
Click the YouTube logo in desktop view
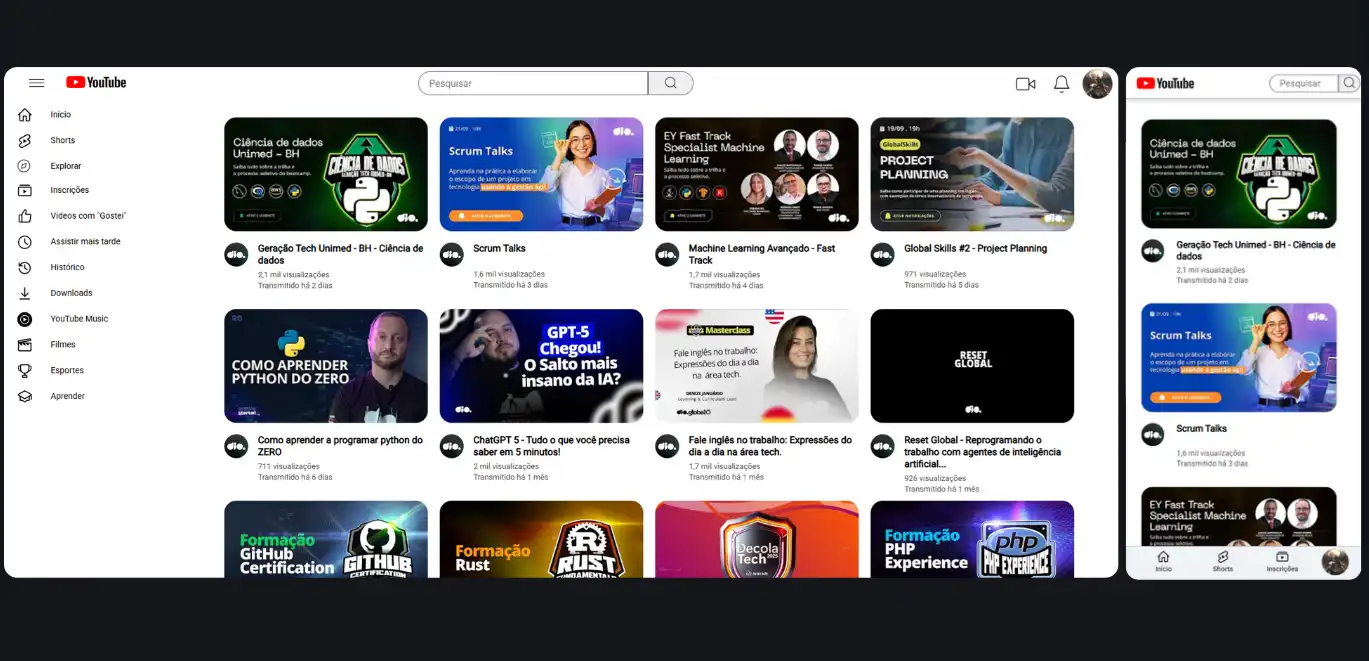tap(96, 83)
